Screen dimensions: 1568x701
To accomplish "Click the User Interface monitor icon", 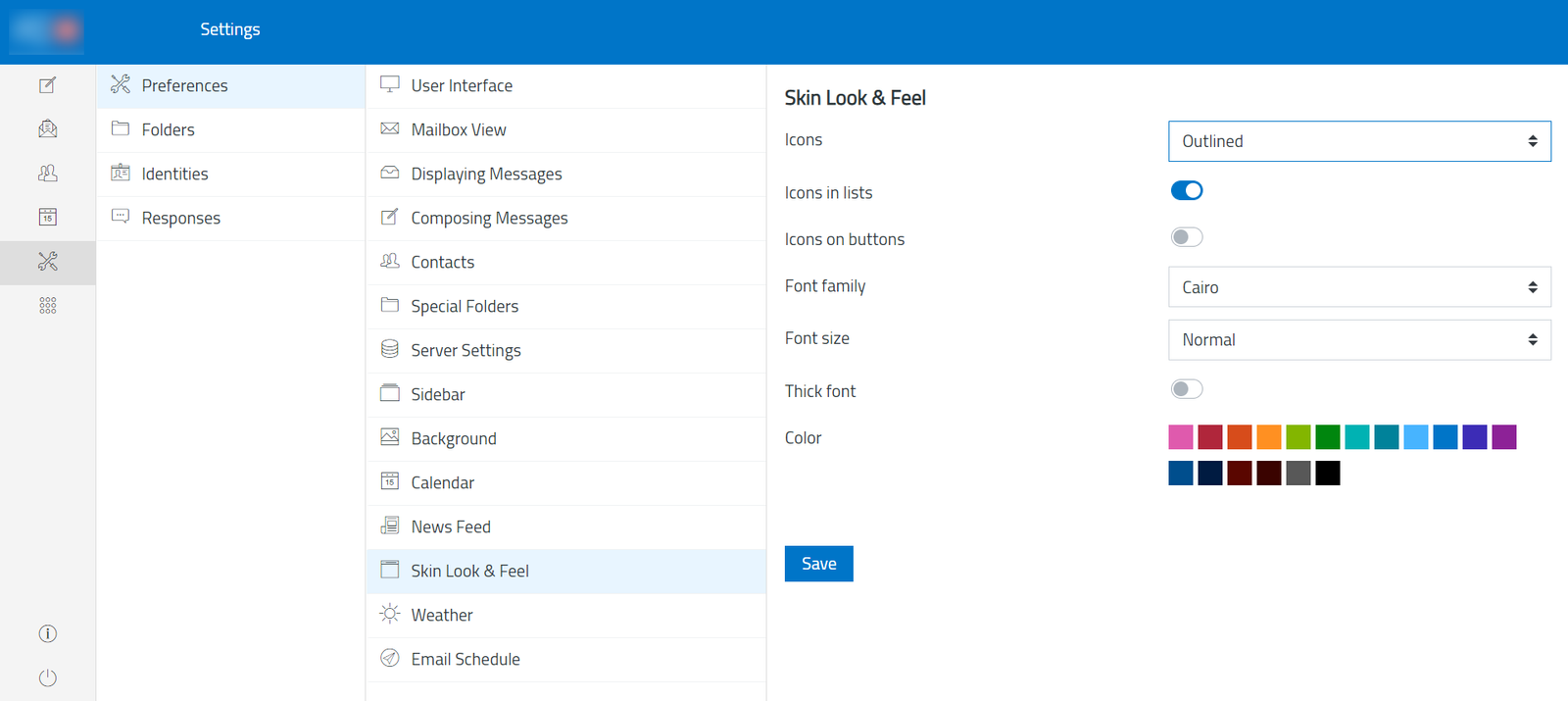I will [x=389, y=84].
